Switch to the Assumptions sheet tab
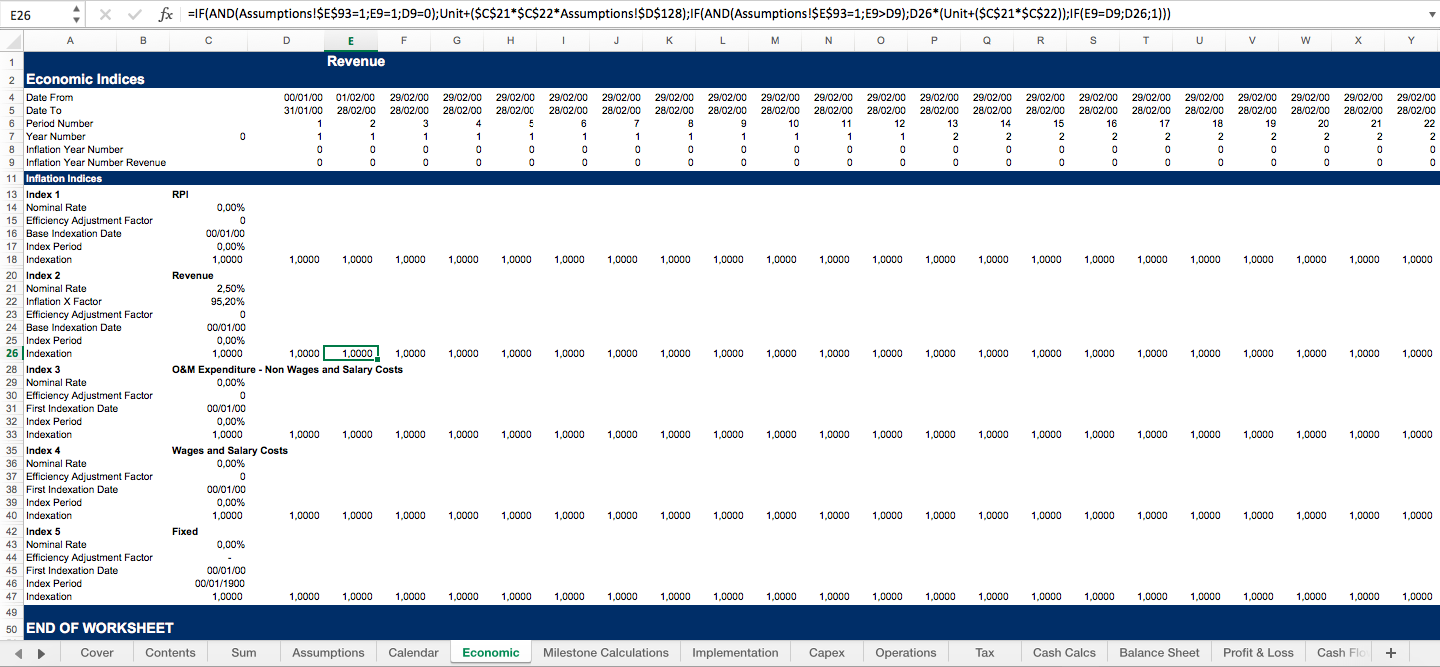The image size is (1440, 667). [x=328, y=653]
